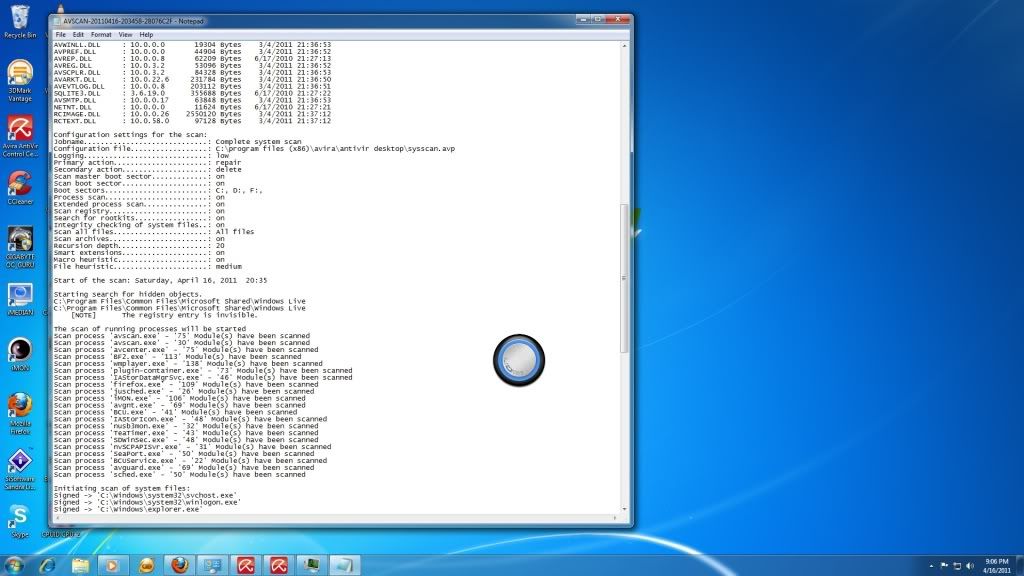Switch to Firefox in the taskbar
1024x576 pixels.
click(x=180, y=565)
